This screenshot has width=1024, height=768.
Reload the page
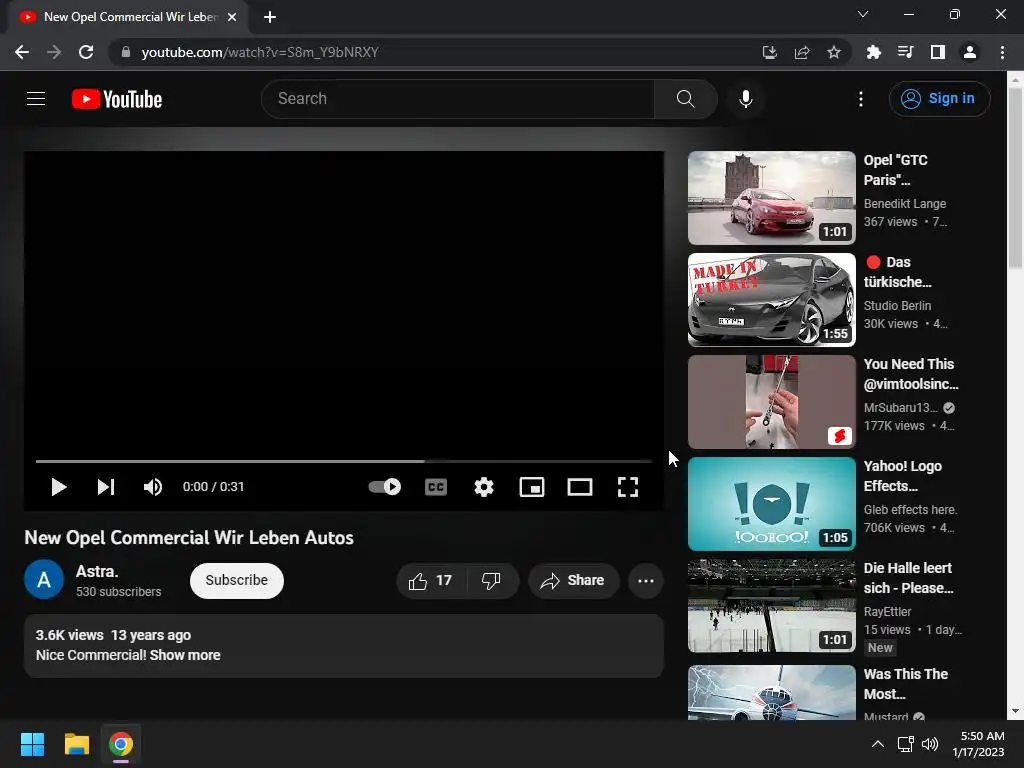pos(86,52)
